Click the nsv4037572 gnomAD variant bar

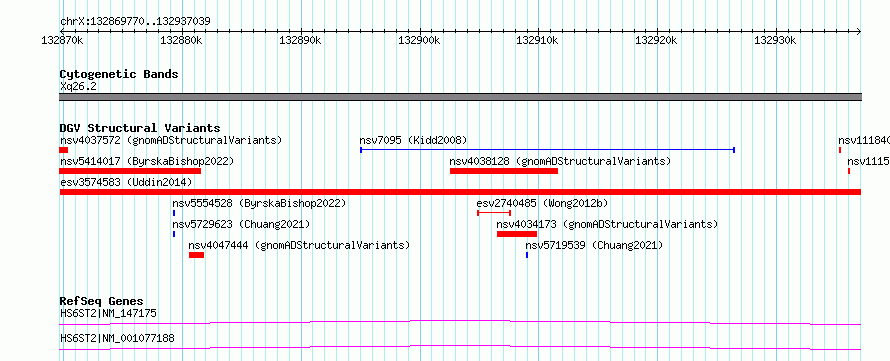(x=64, y=150)
